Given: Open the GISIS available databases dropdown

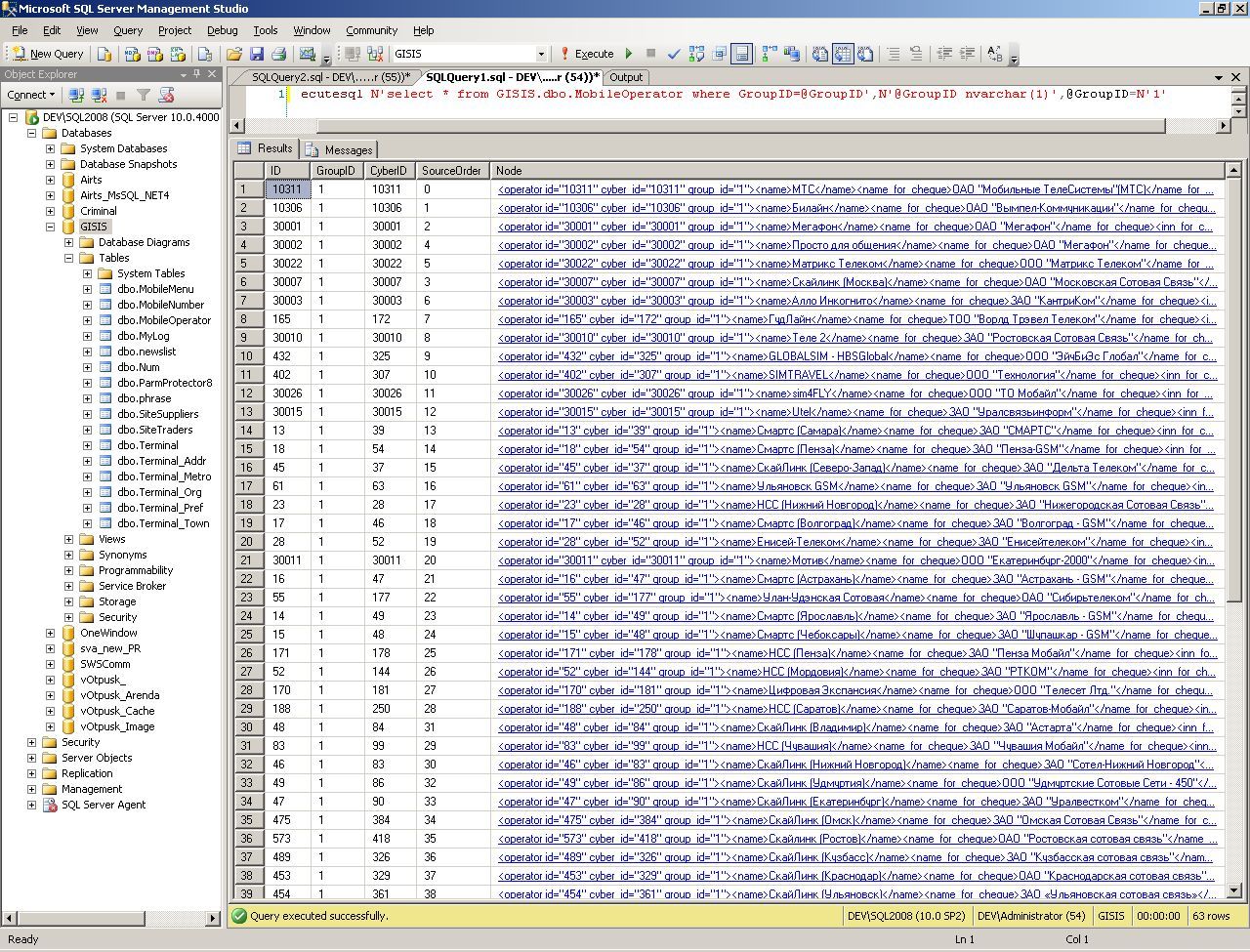Looking at the screenshot, I should click(541, 54).
